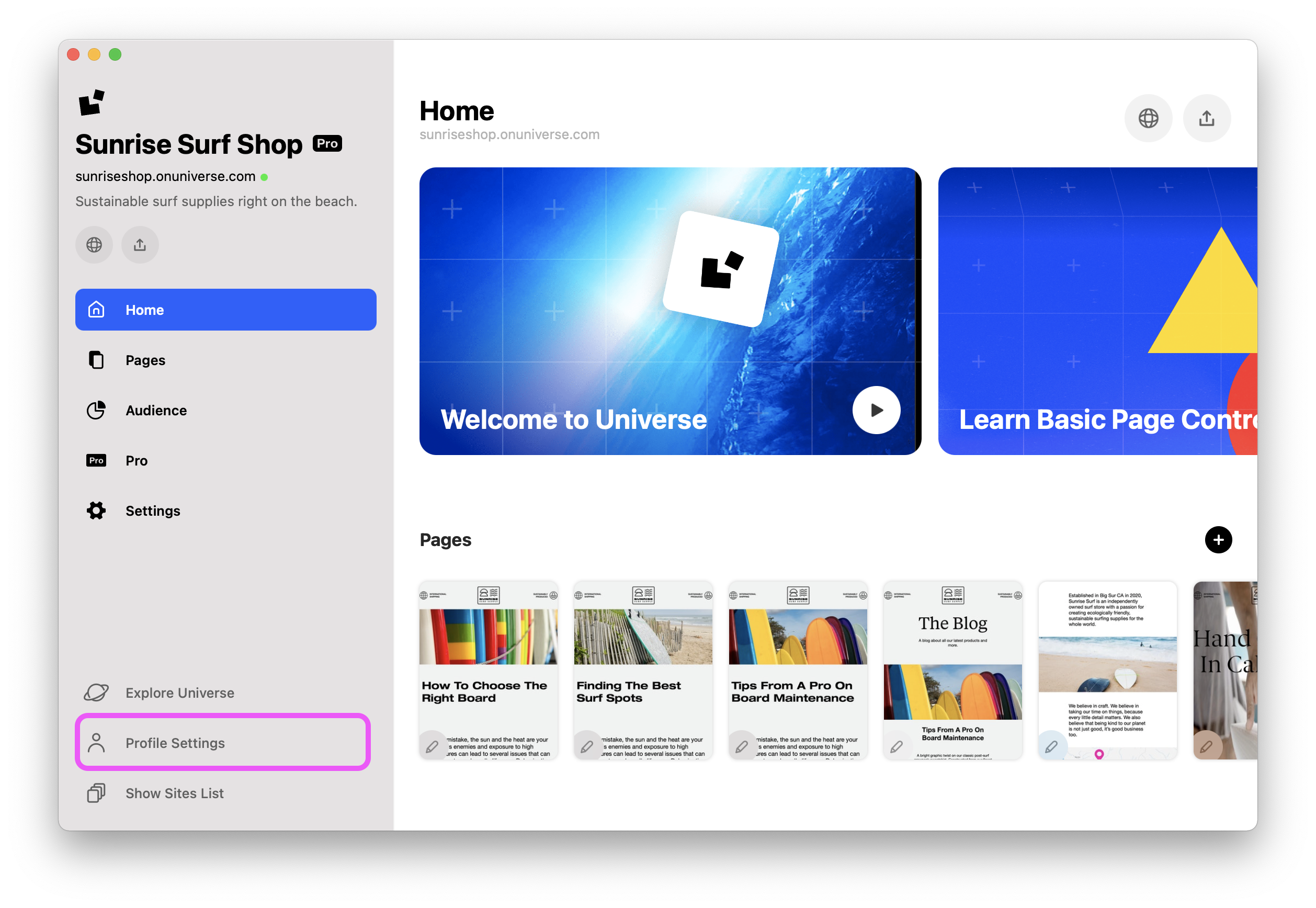Select Home in the sidebar
1316x908 pixels.
(225, 310)
